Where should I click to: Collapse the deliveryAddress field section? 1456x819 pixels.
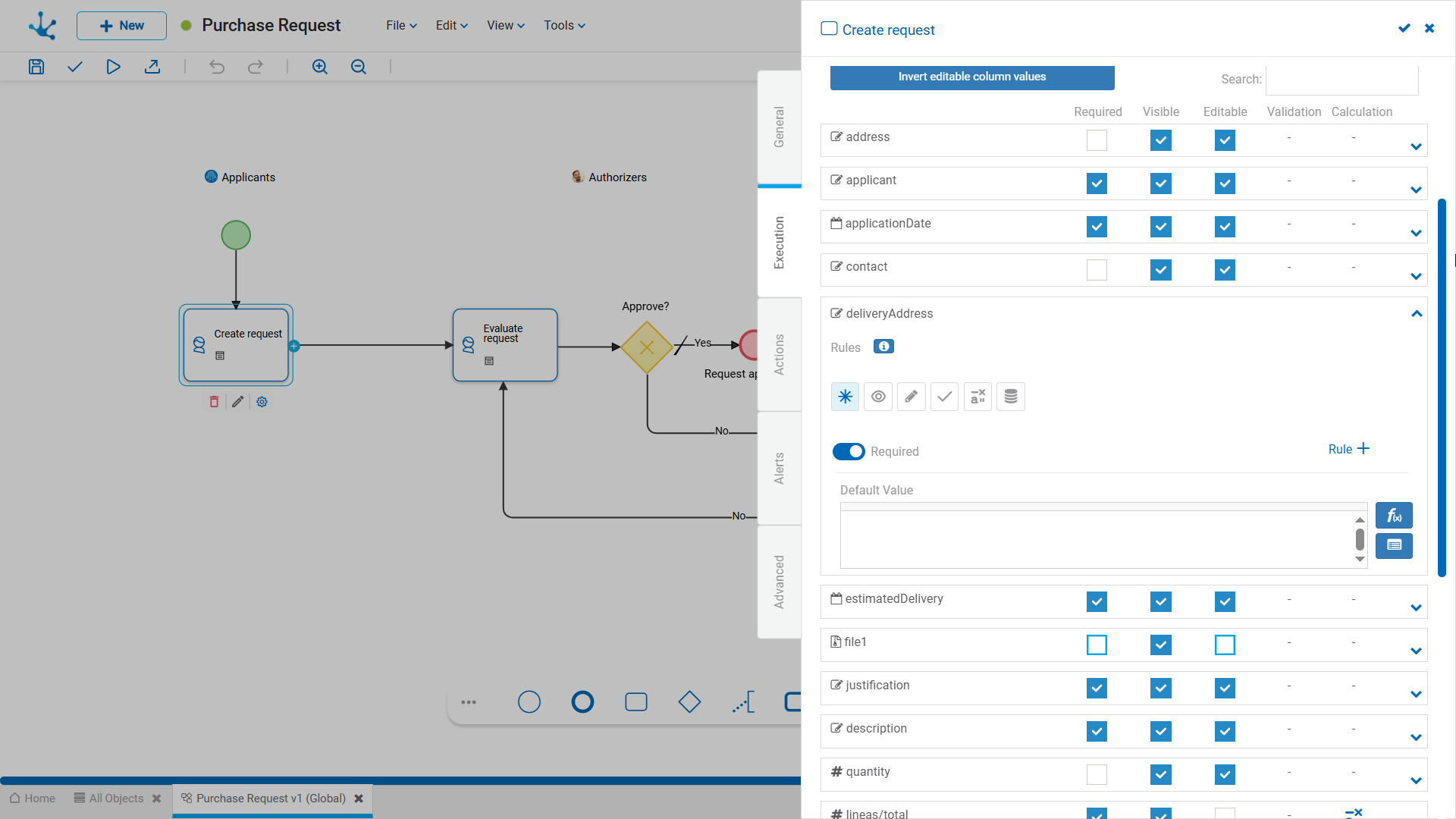click(x=1417, y=314)
